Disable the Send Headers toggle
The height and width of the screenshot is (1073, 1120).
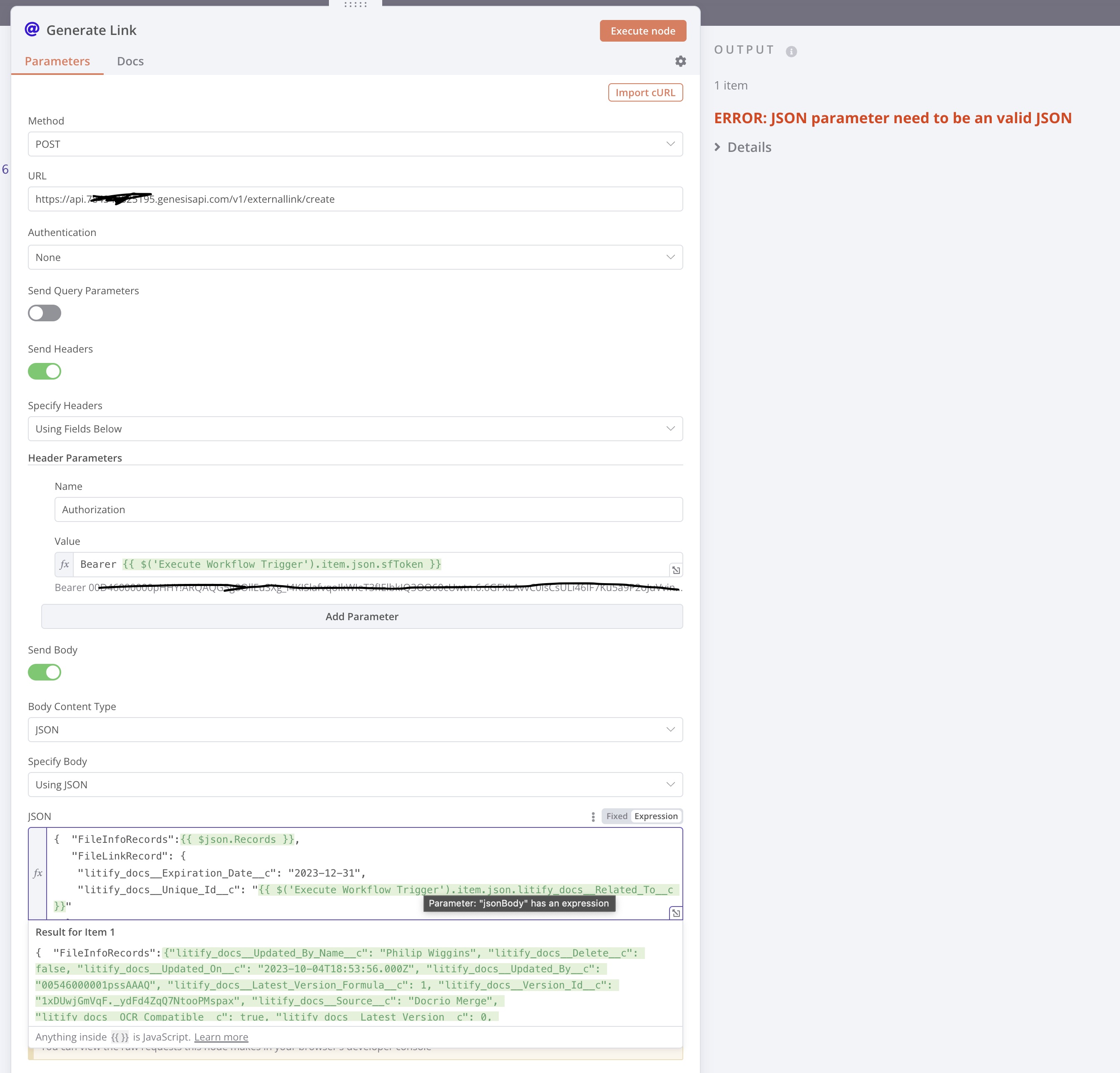click(45, 371)
